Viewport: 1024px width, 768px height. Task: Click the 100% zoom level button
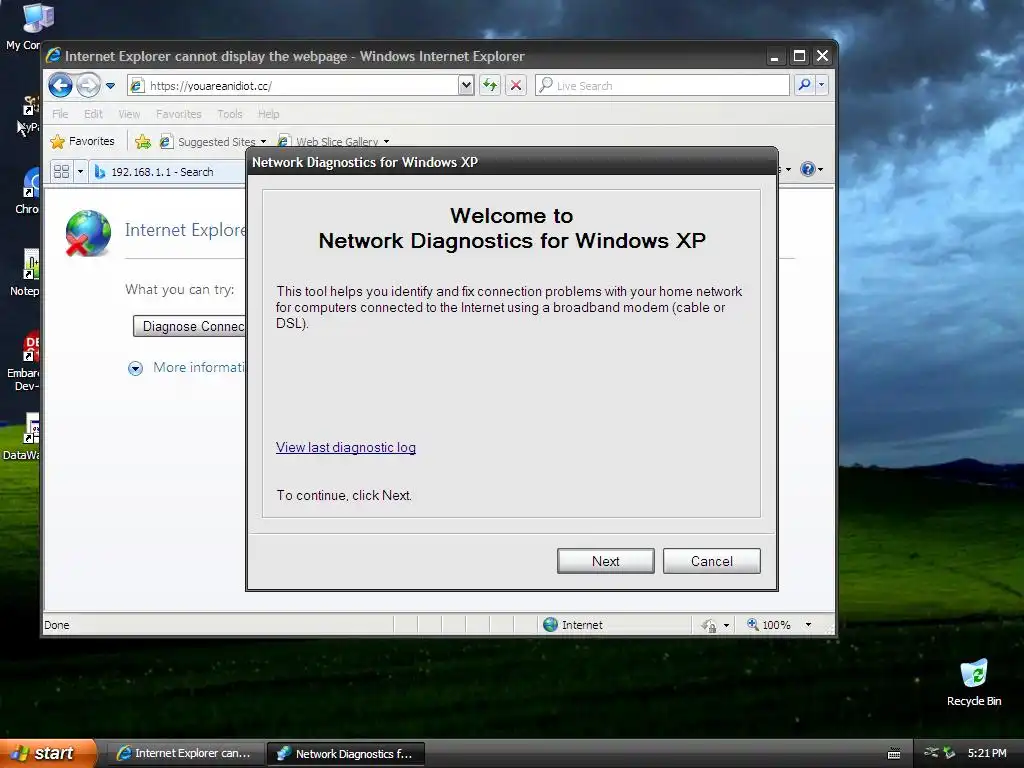769,624
